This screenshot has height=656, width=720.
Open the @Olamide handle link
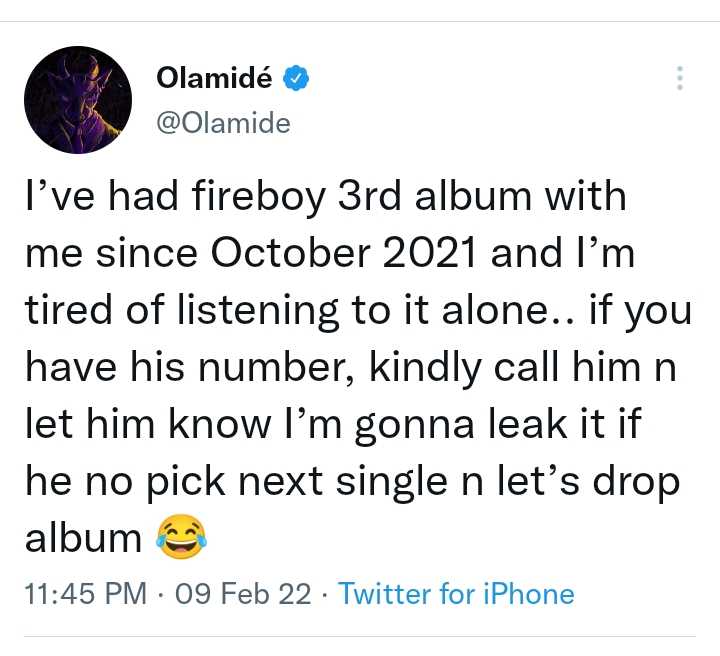click(224, 123)
